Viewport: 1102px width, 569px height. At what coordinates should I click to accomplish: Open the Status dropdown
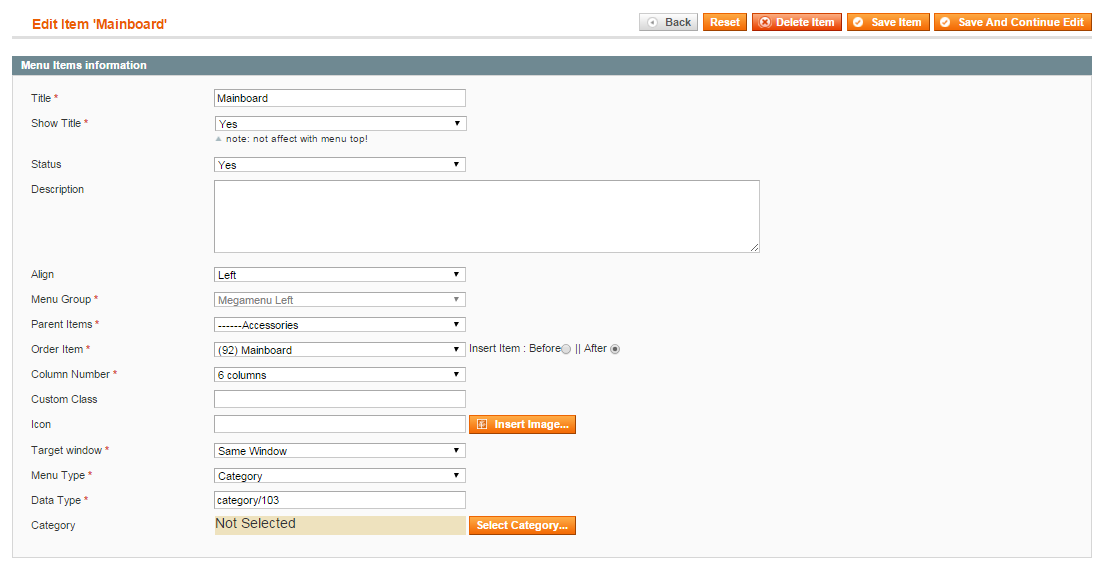pos(339,164)
